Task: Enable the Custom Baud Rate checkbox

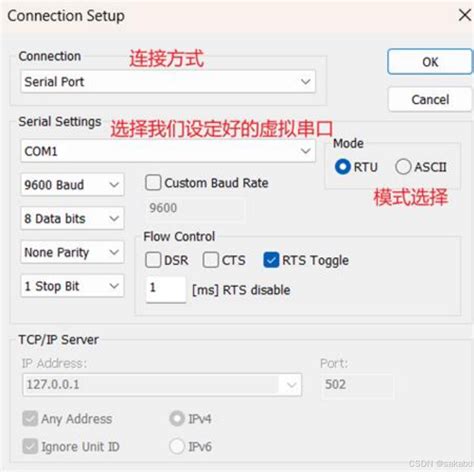Action: tap(153, 183)
